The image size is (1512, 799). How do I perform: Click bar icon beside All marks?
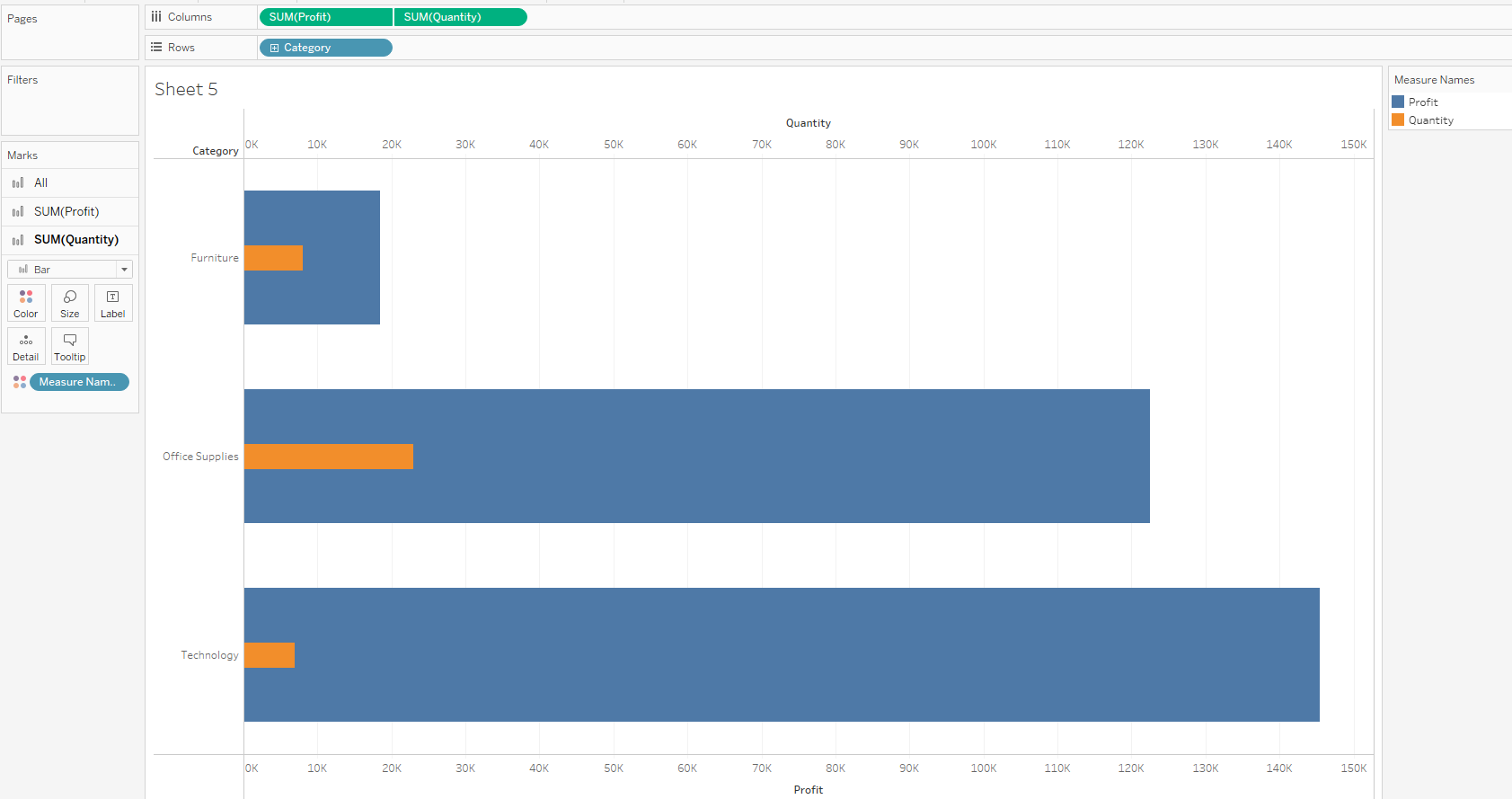(x=18, y=182)
